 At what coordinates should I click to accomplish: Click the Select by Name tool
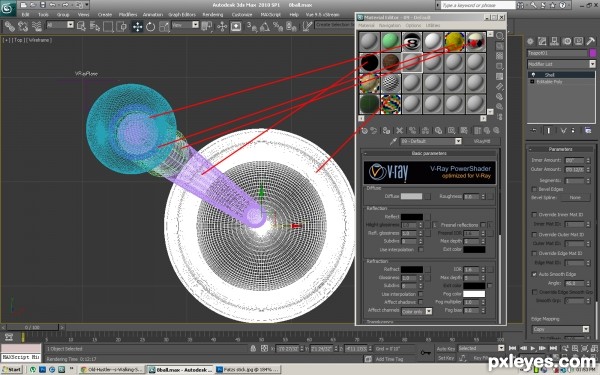point(95,26)
